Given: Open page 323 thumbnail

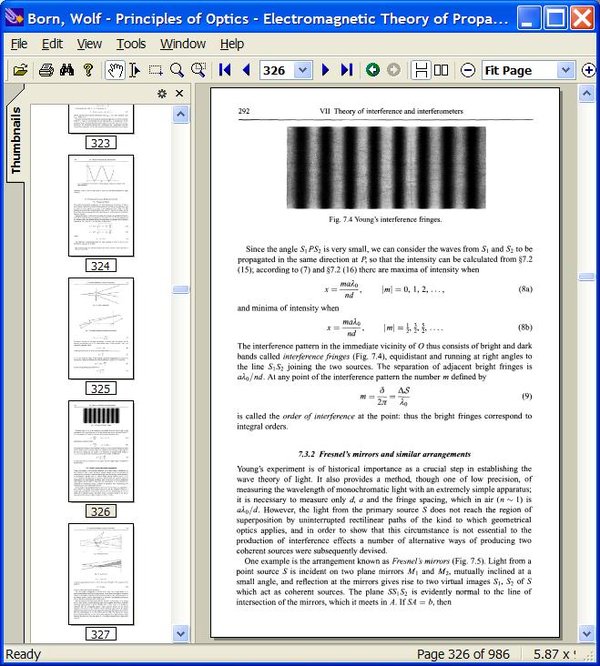Looking at the screenshot, I should (x=101, y=119).
